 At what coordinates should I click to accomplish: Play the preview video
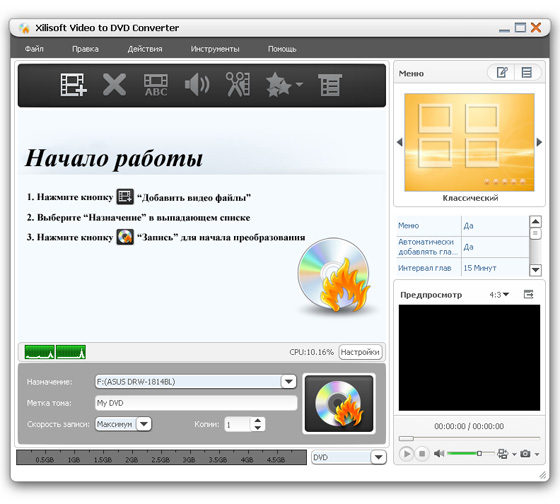[x=406, y=454]
